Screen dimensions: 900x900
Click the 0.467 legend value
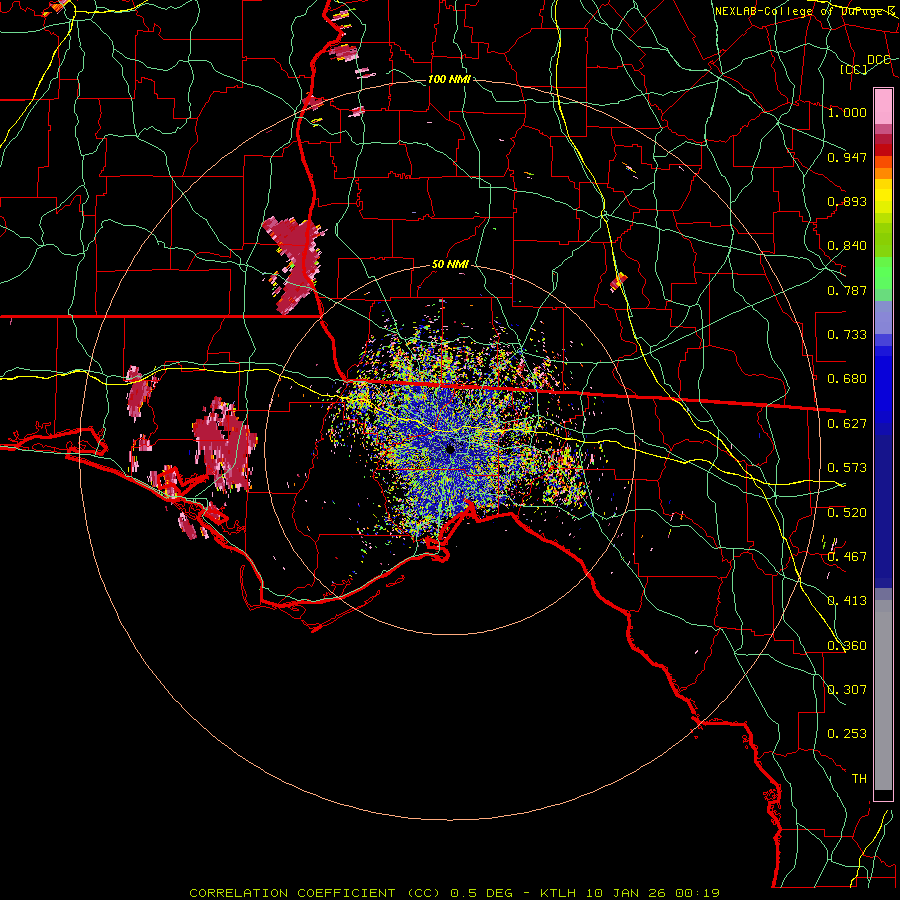[847, 557]
